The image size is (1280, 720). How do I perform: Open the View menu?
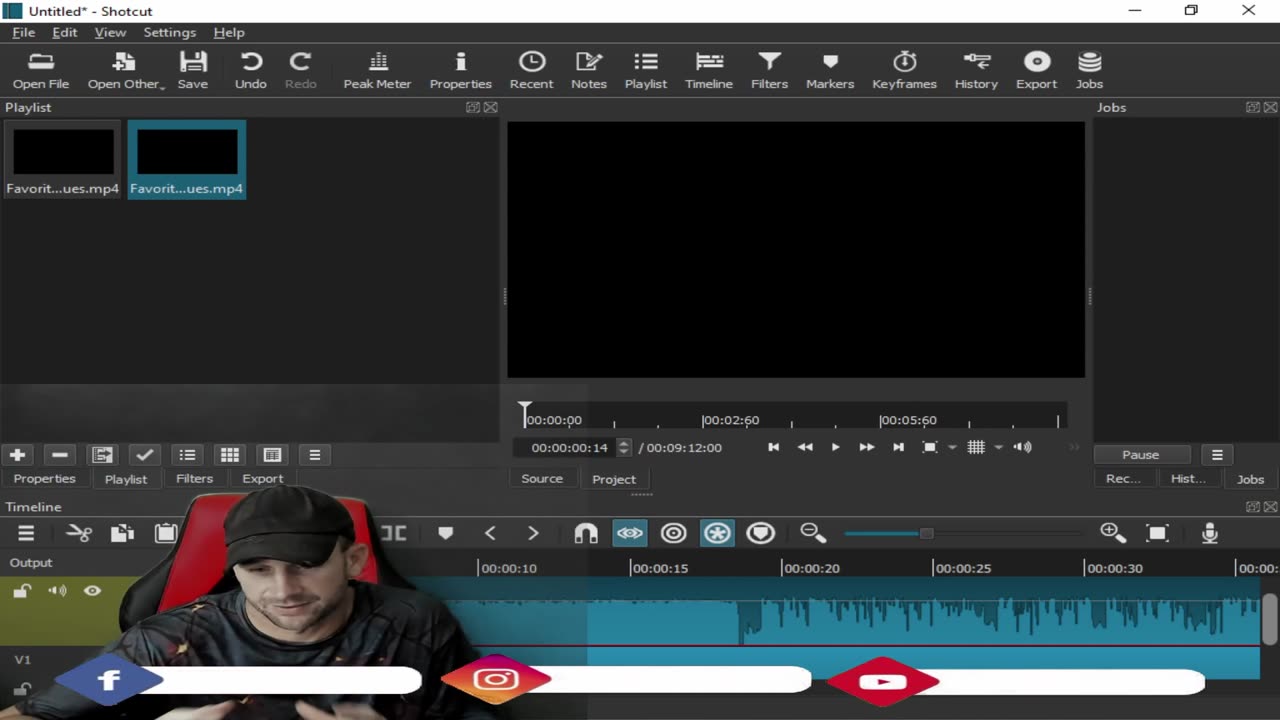[x=110, y=32]
